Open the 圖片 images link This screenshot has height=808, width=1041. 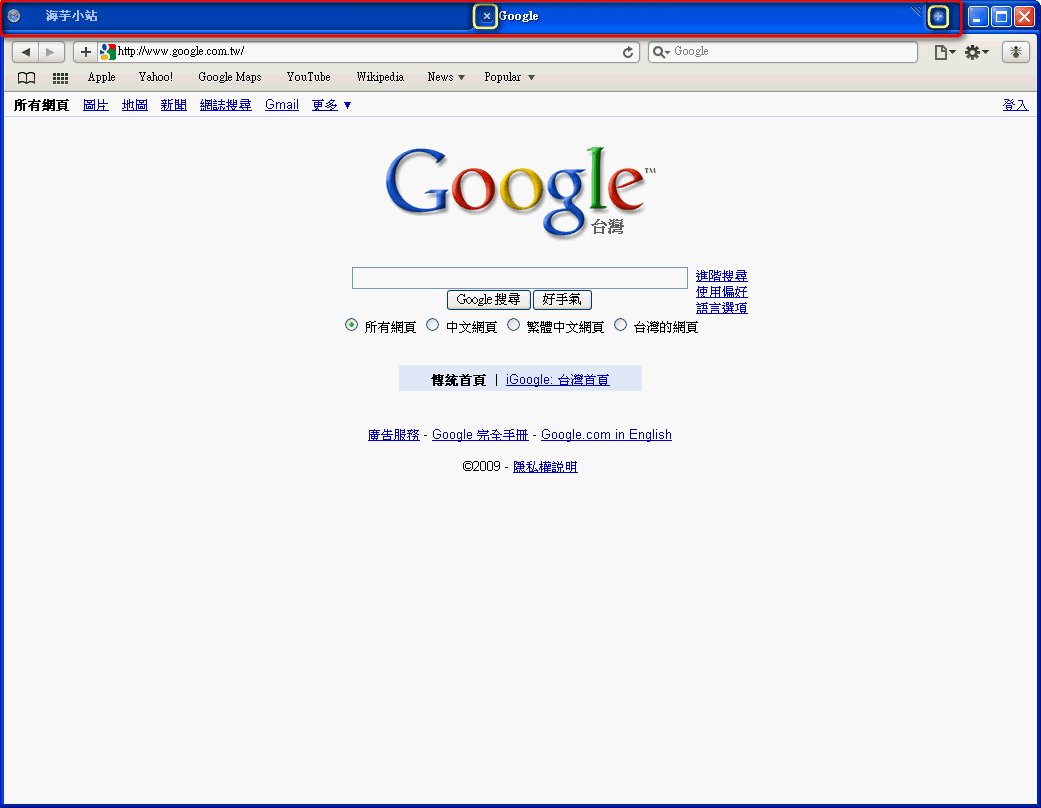[96, 105]
